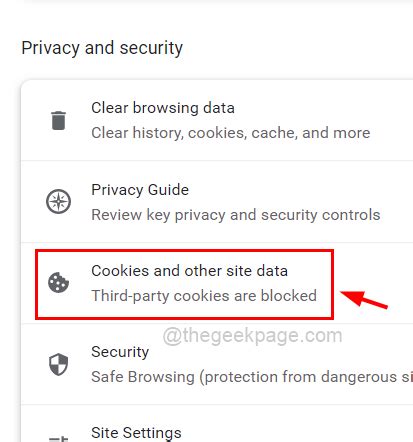The image size is (413, 442).
Task: Open Clear browsing data
Action: pos(217,120)
